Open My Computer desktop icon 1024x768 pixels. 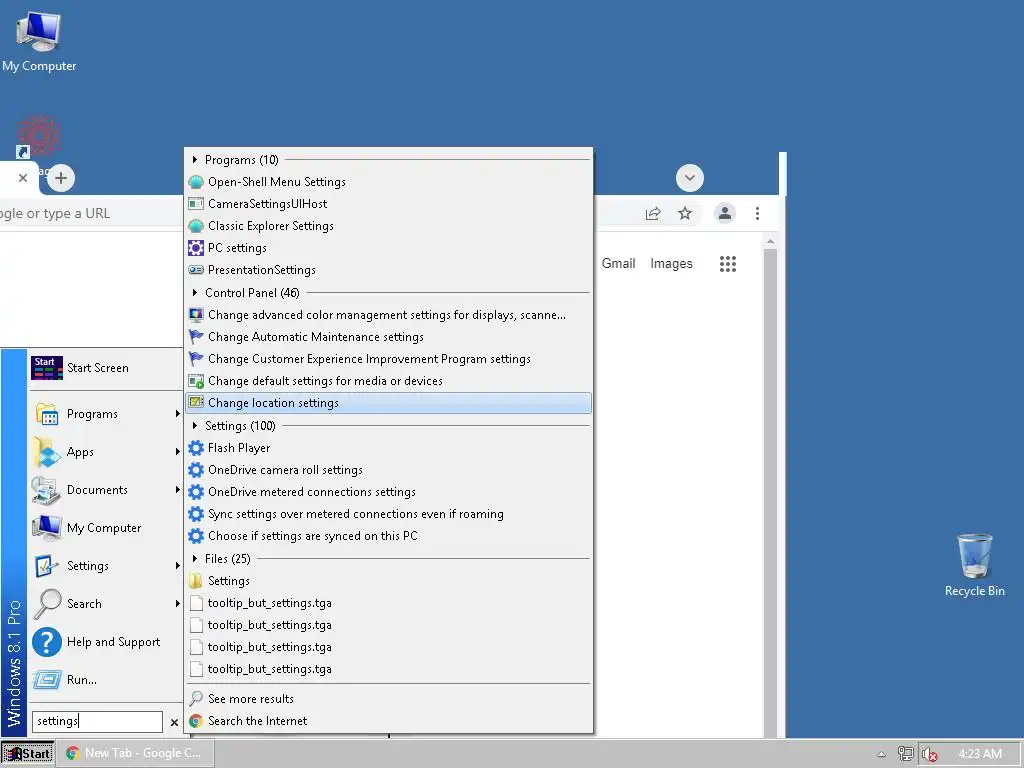click(39, 42)
